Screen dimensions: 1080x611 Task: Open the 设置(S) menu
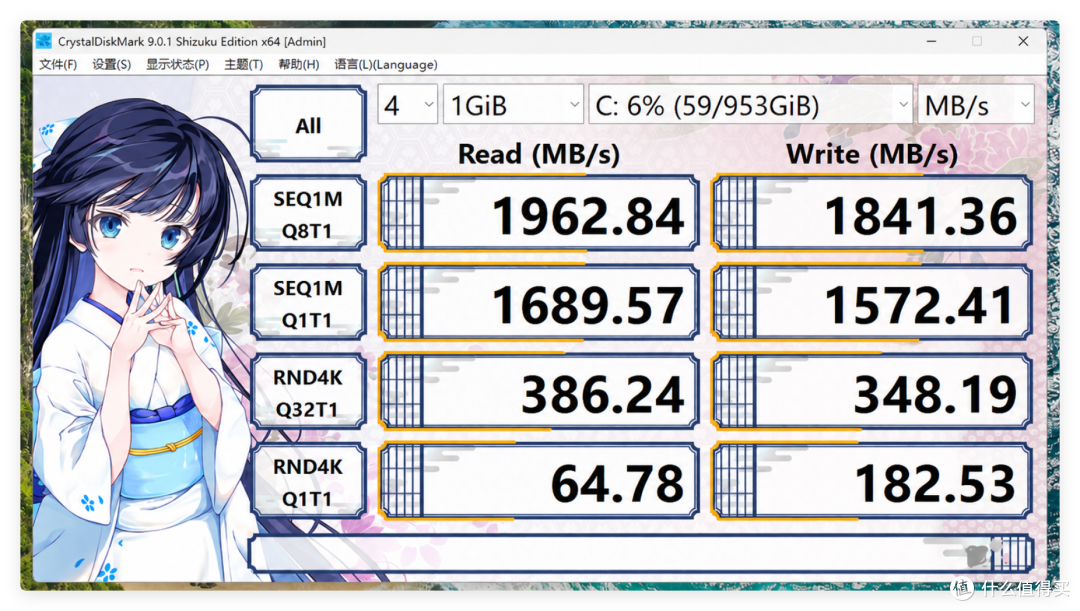[112, 65]
